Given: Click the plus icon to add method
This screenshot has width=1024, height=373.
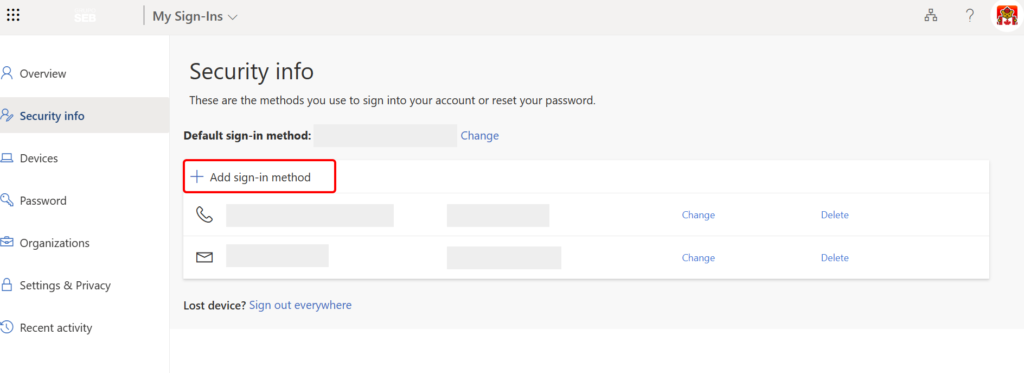Looking at the screenshot, I should click(x=197, y=176).
